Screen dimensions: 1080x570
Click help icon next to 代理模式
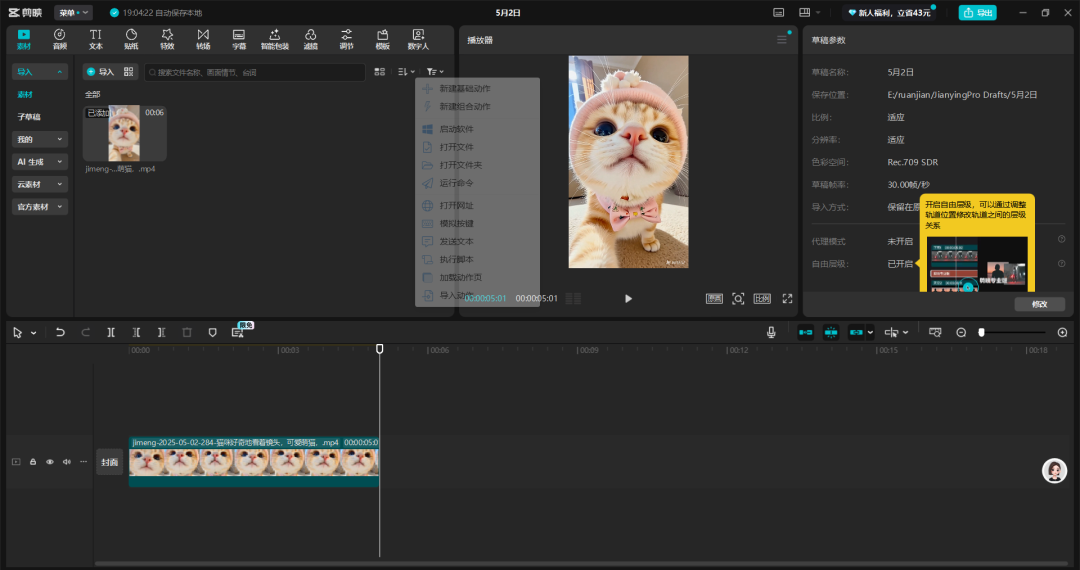tap(1061, 240)
